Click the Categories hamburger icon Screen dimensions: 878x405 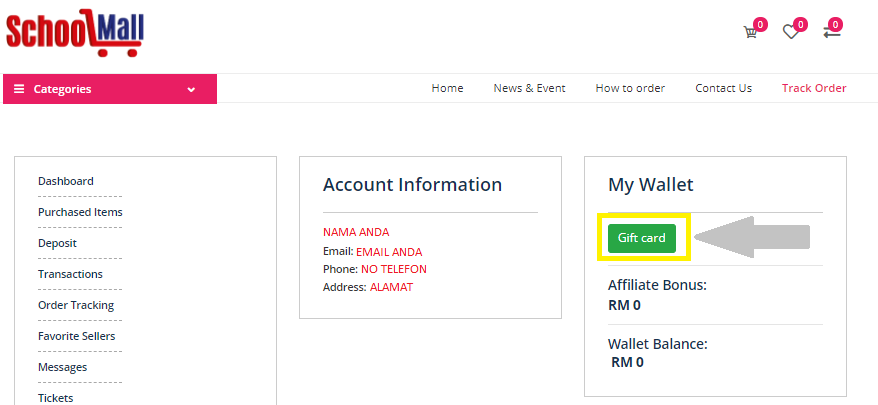[19, 89]
